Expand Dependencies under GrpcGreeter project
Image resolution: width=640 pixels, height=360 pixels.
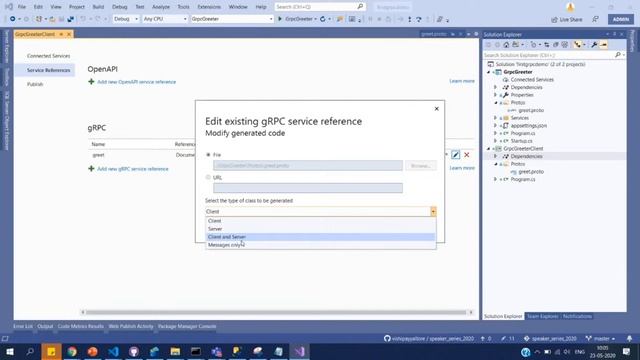(496, 87)
